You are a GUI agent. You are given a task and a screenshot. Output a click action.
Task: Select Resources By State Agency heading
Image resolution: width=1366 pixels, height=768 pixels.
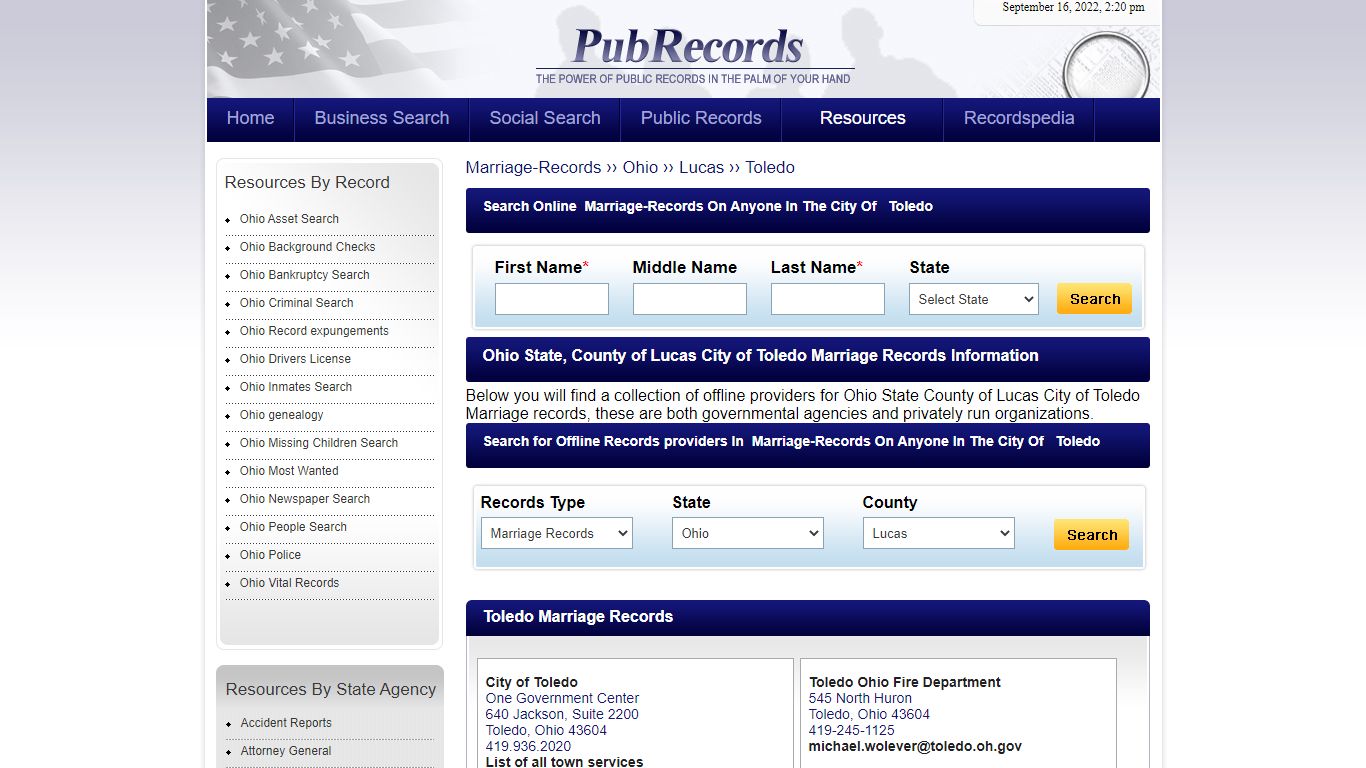331,689
